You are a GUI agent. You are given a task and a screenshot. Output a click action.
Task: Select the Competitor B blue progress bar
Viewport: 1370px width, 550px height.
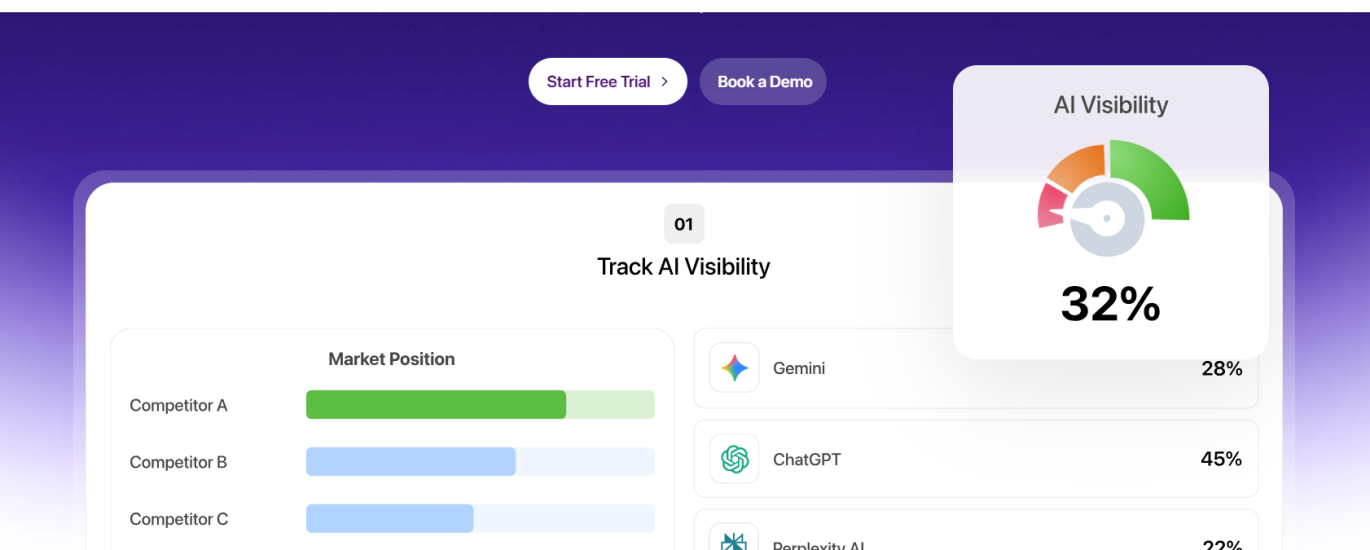click(x=411, y=462)
